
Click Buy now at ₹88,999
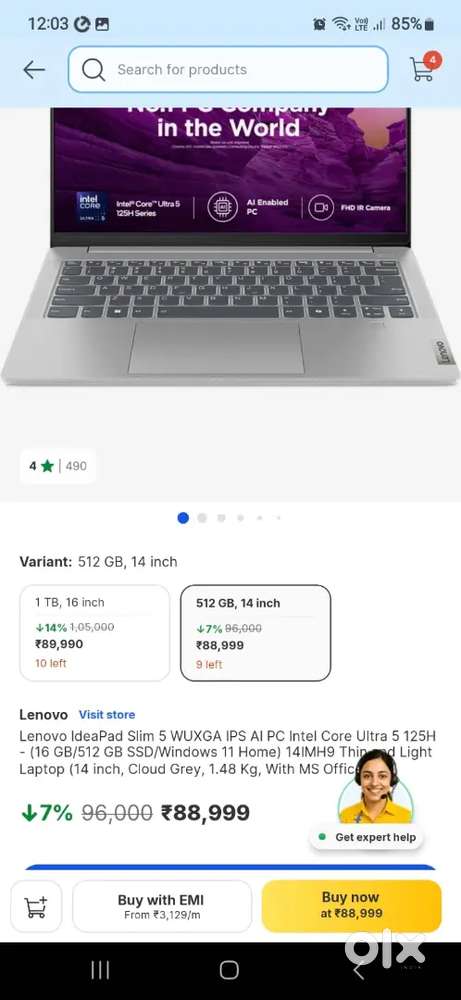pyautogui.click(x=351, y=906)
